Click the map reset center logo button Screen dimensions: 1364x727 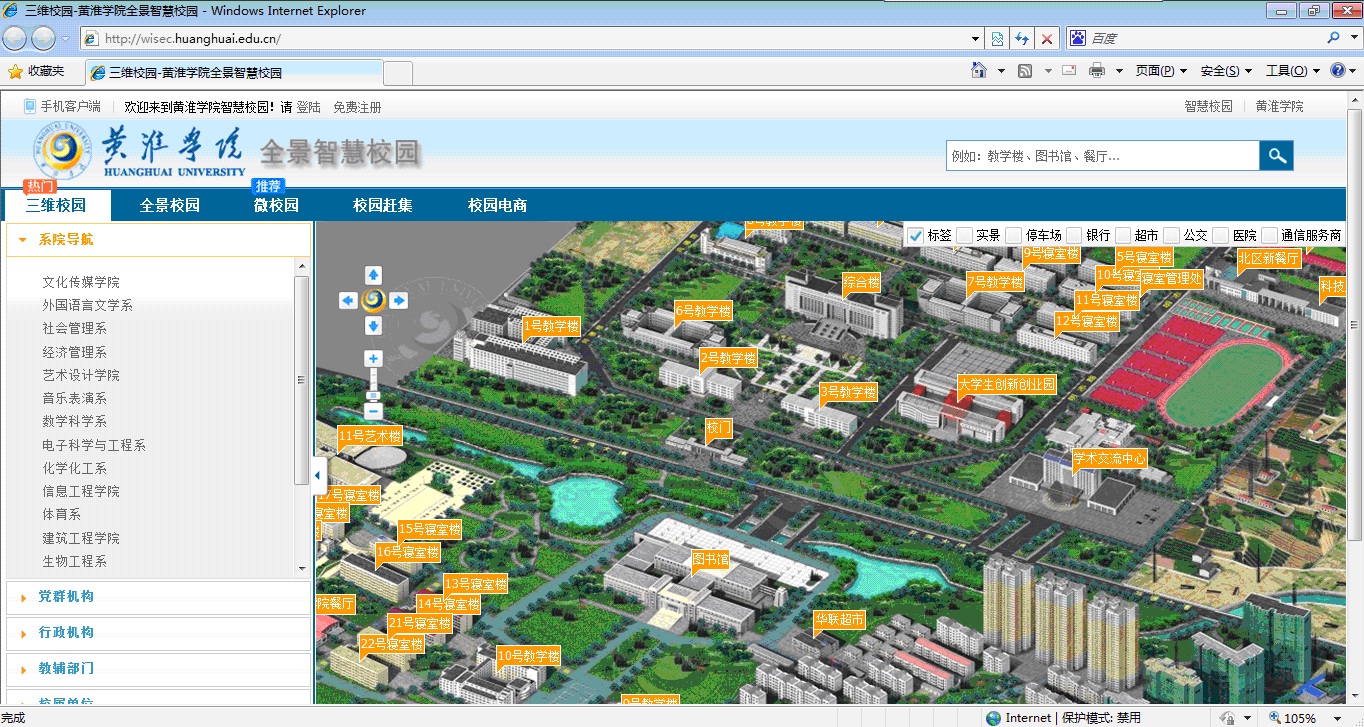373,300
